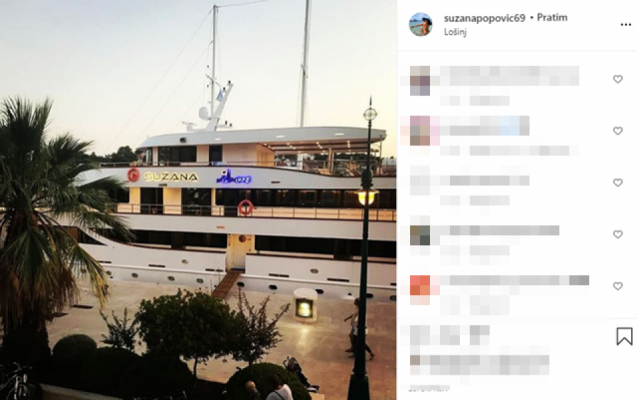The image size is (637, 400).
Task: Open the Lošinj location link
Action: coord(455,32)
